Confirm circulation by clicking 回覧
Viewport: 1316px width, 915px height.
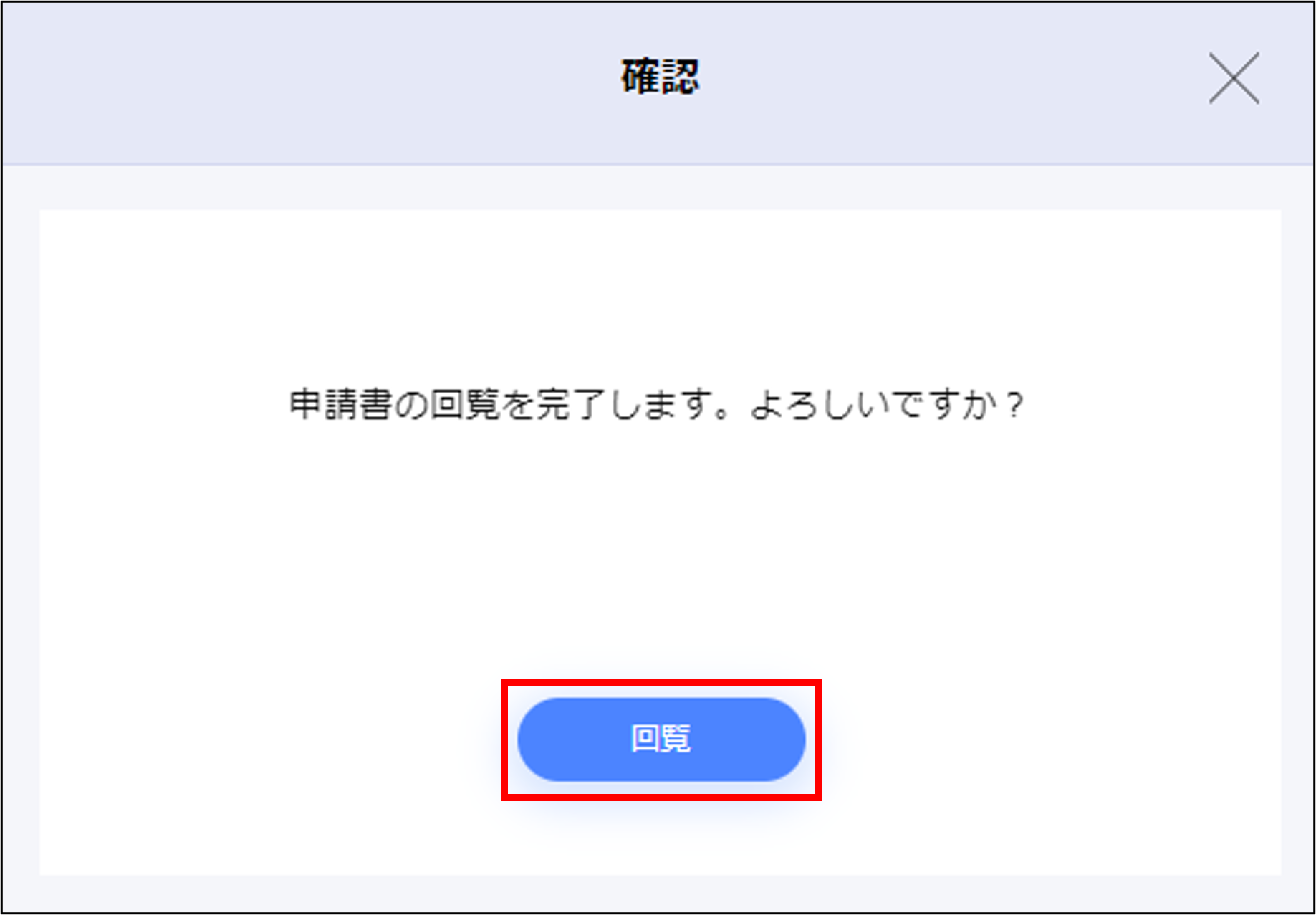point(661,739)
